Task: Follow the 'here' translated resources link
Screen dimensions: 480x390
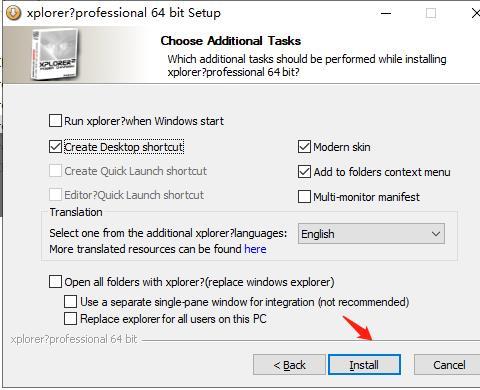Action: pos(255,249)
